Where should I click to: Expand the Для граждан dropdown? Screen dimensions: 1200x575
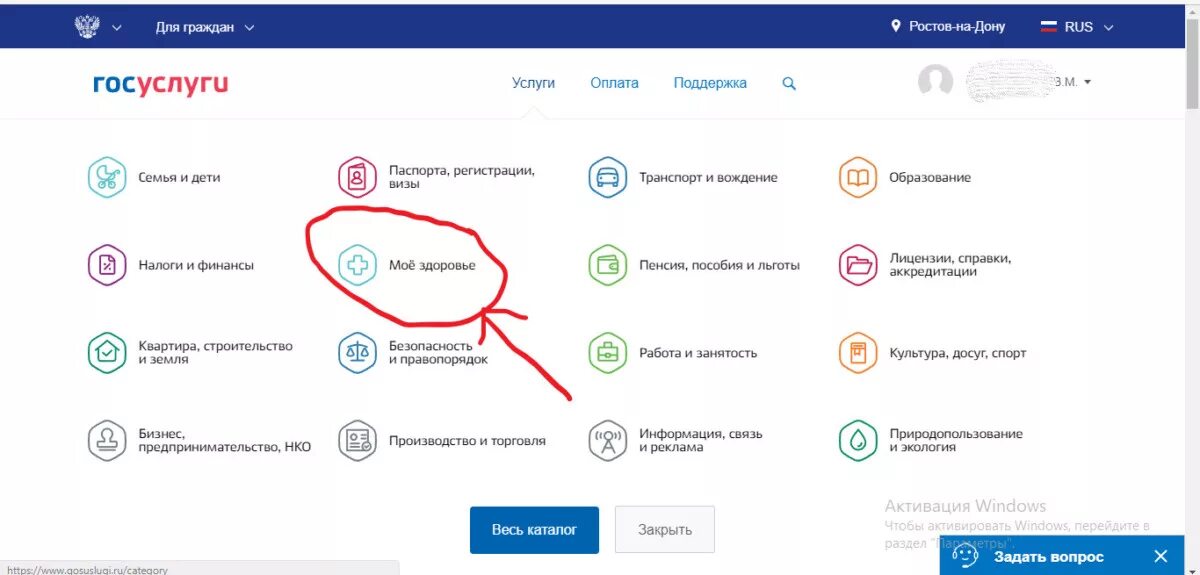(x=205, y=27)
